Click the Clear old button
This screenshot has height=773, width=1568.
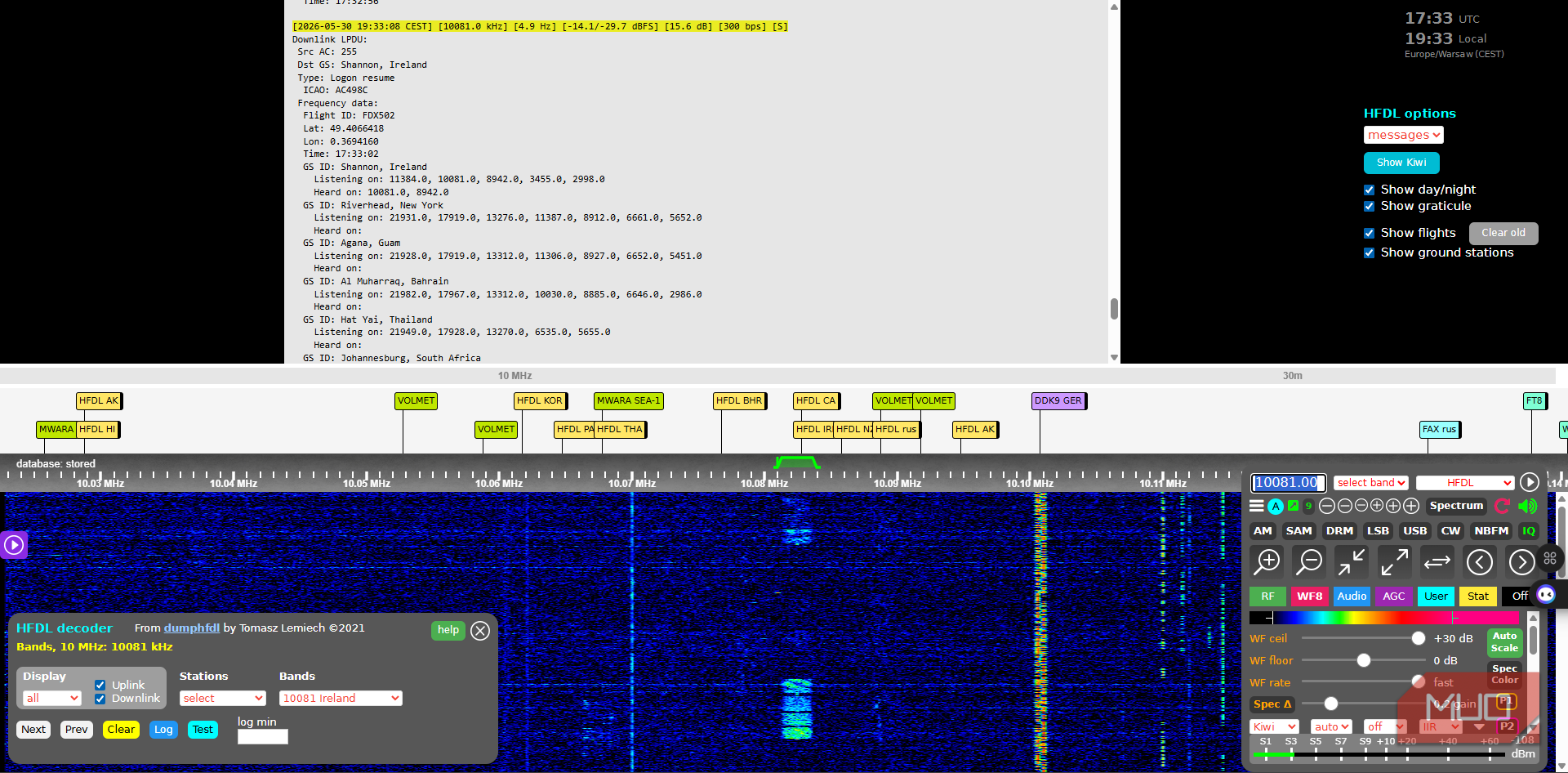1503,233
